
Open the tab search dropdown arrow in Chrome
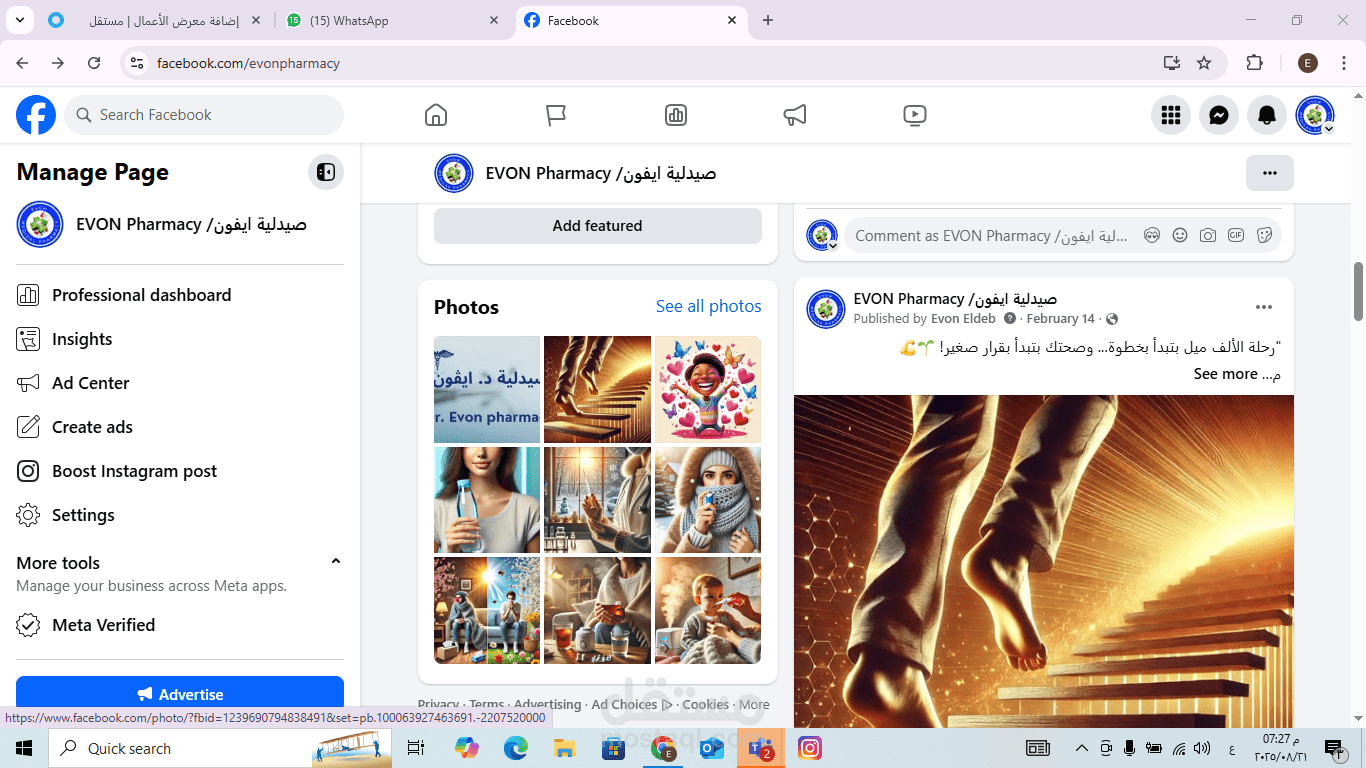(x=18, y=20)
